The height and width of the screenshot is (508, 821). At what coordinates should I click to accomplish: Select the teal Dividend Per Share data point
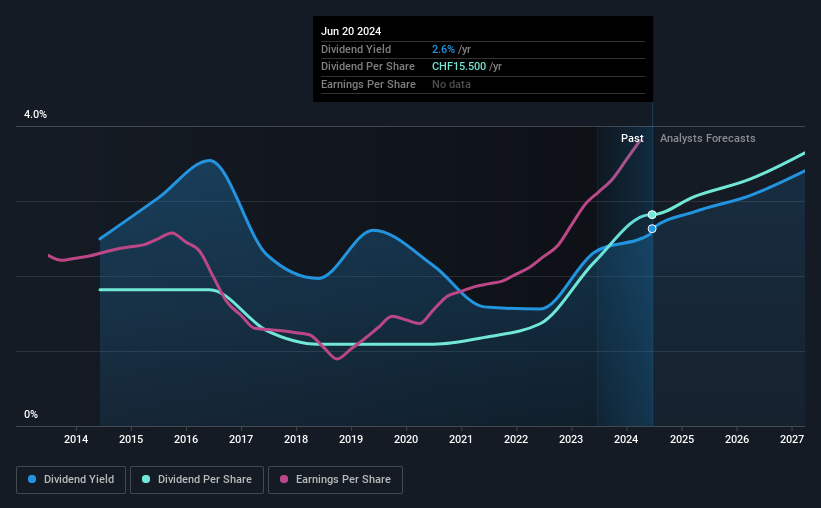652,215
